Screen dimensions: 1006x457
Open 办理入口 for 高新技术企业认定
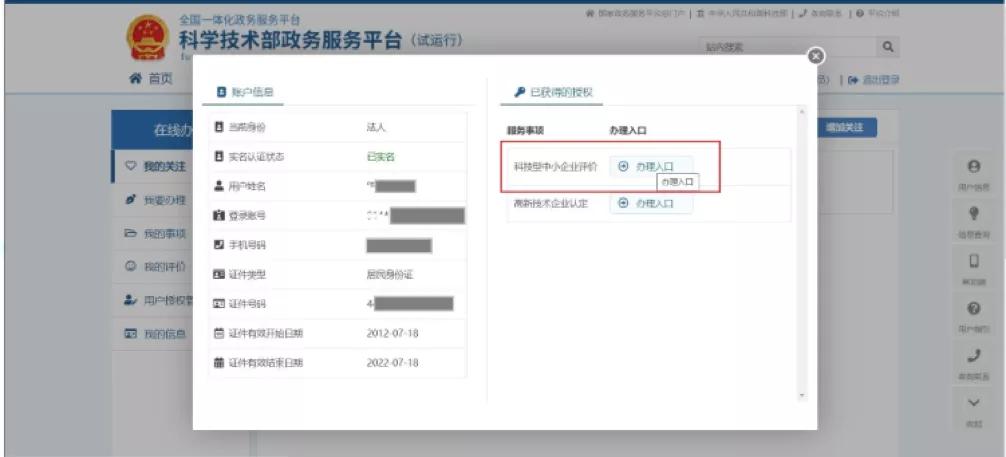coord(647,203)
